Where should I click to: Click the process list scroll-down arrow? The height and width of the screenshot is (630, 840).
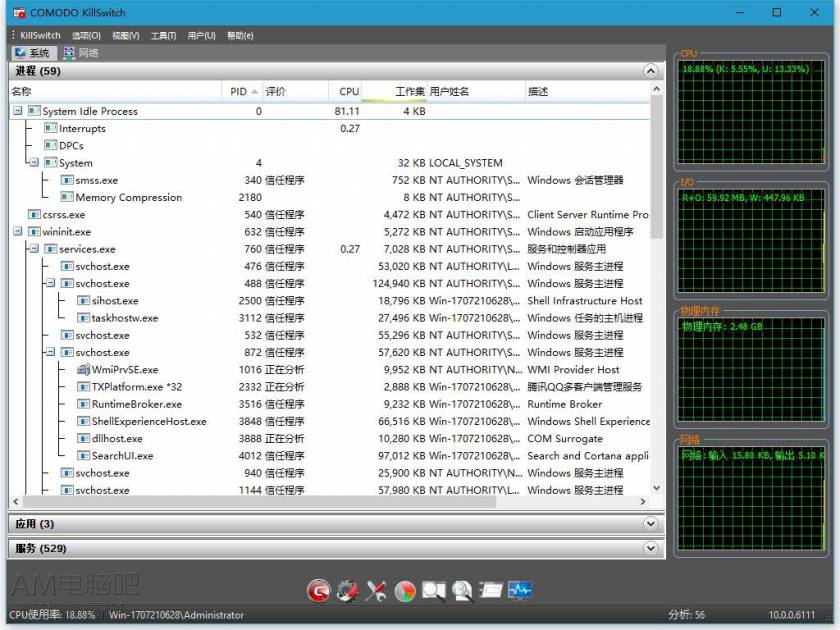(657, 488)
